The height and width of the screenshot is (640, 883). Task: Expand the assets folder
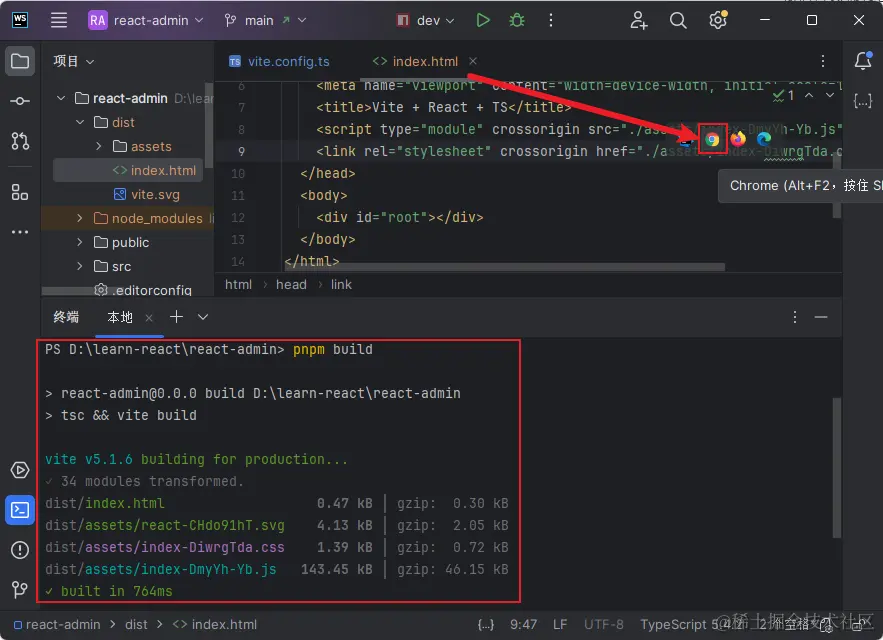coord(99,146)
